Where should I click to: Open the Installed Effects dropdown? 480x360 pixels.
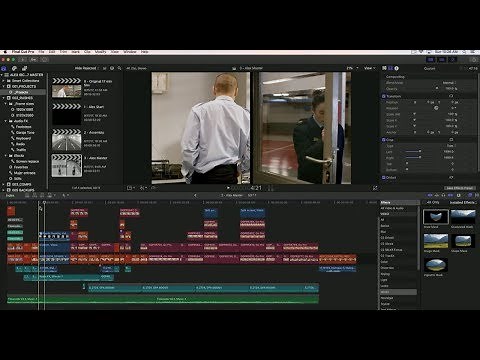(463, 202)
